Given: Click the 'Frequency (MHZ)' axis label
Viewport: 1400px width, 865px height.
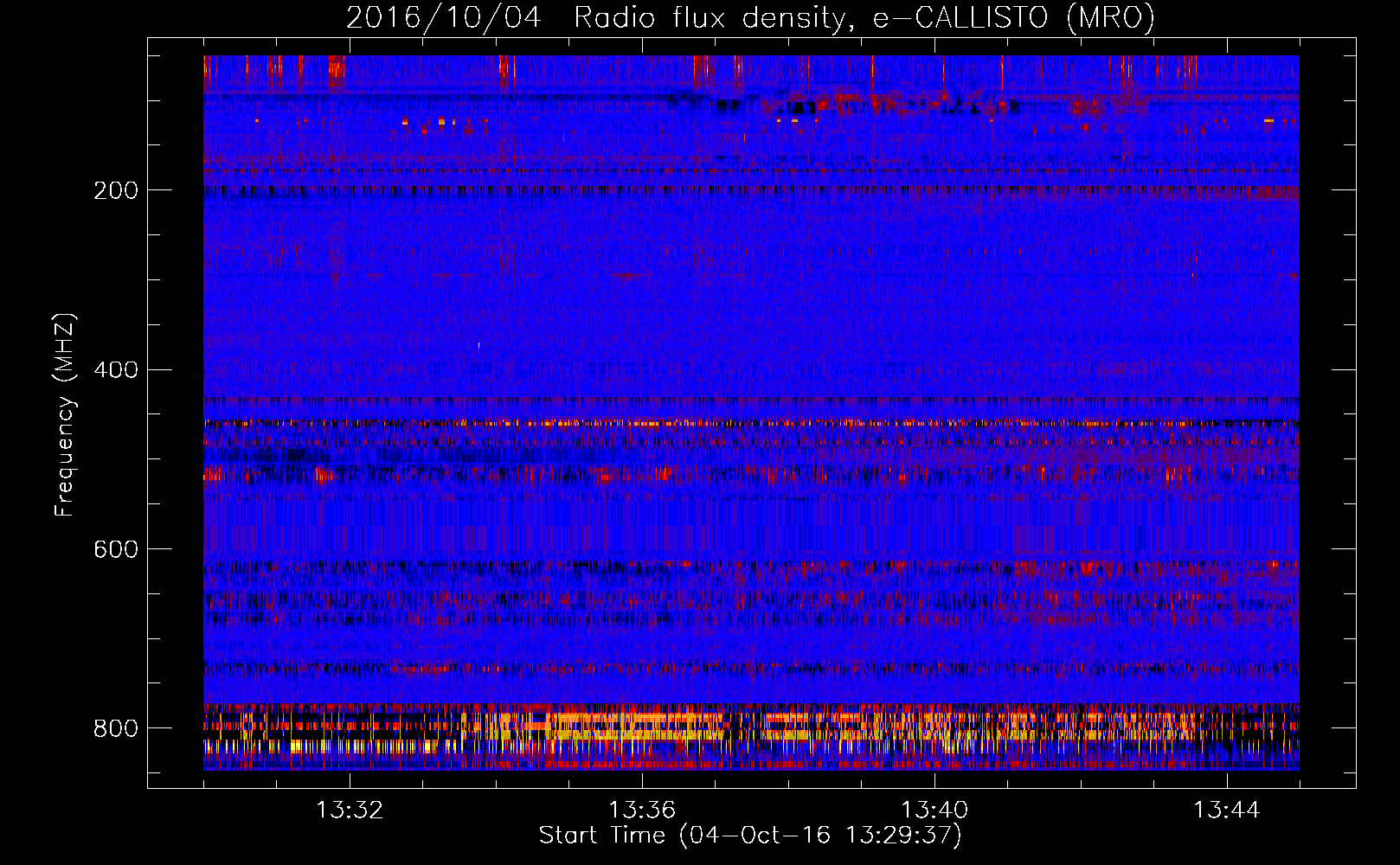Looking at the screenshot, I should pyautogui.click(x=65, y=415).
